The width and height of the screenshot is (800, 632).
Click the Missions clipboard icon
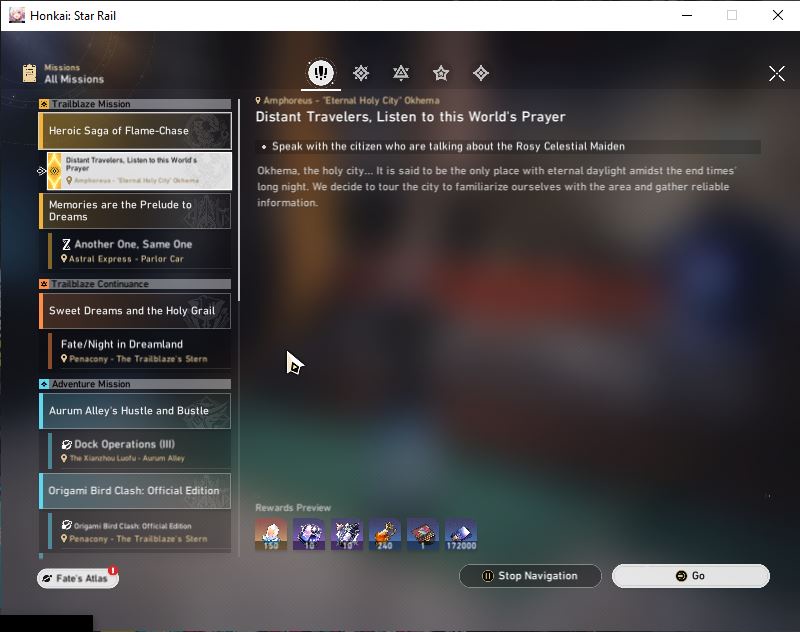(x=30, y=73)
